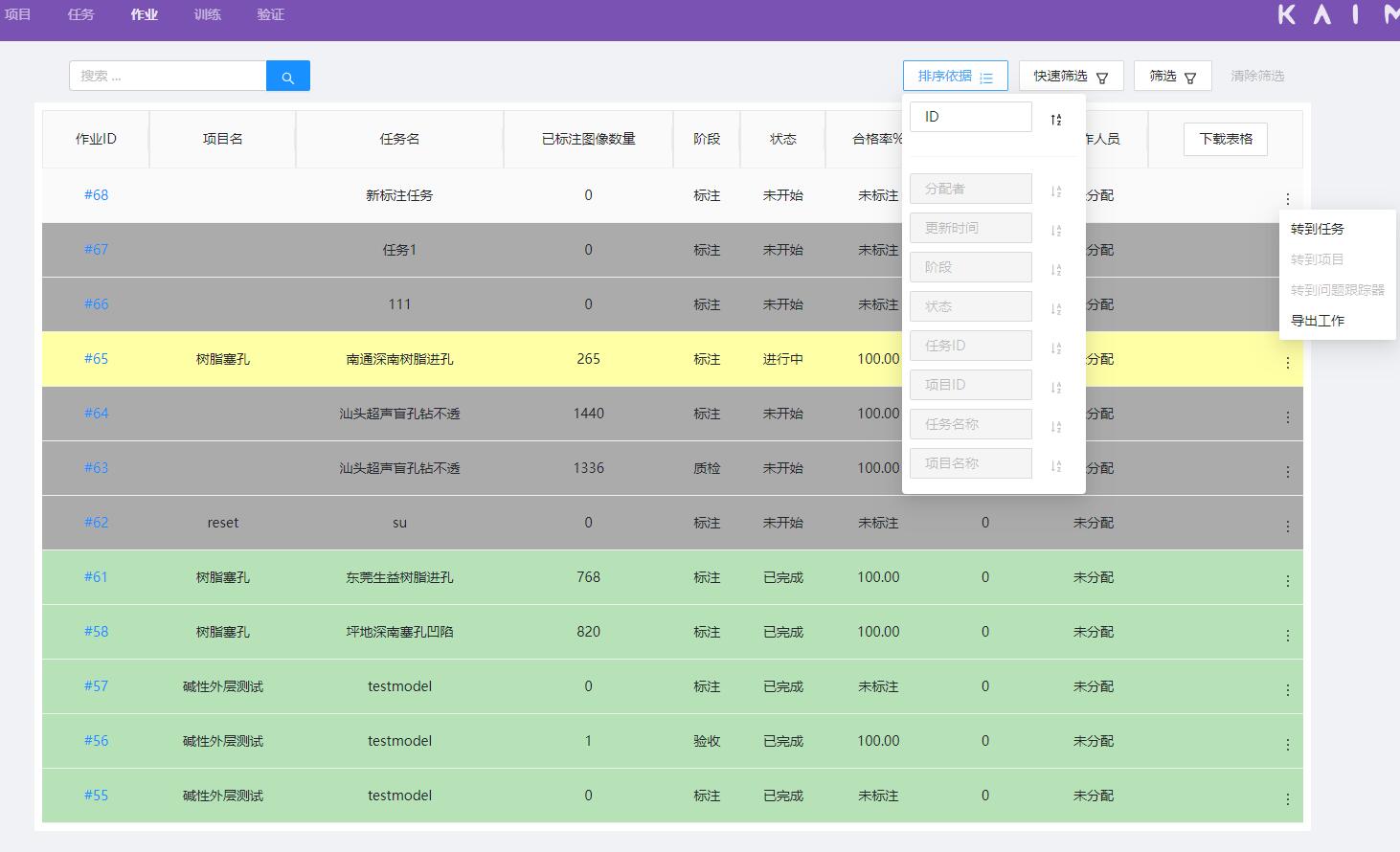Open the 快速筛选 quick filter dropdown
Screen dimensions: 1400x852
(x=1071, y=77)
